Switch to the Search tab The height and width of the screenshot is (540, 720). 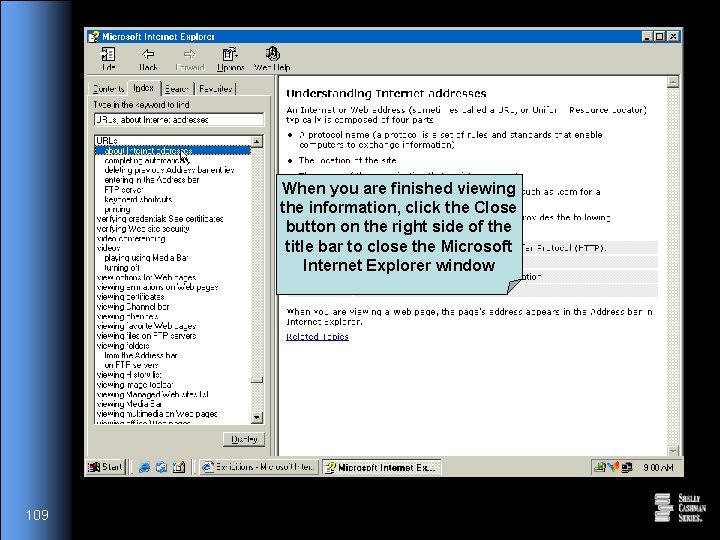click(177, 89)
